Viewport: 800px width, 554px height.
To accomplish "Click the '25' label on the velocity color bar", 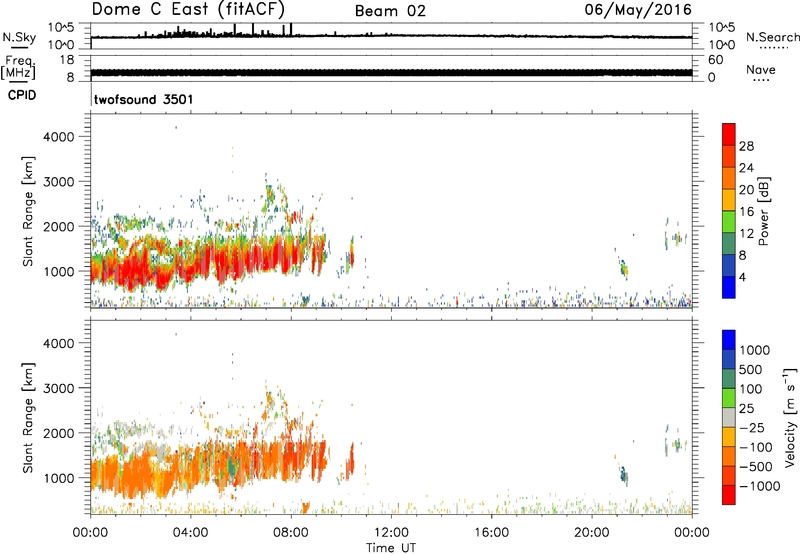I will click(x=747, y=408).
